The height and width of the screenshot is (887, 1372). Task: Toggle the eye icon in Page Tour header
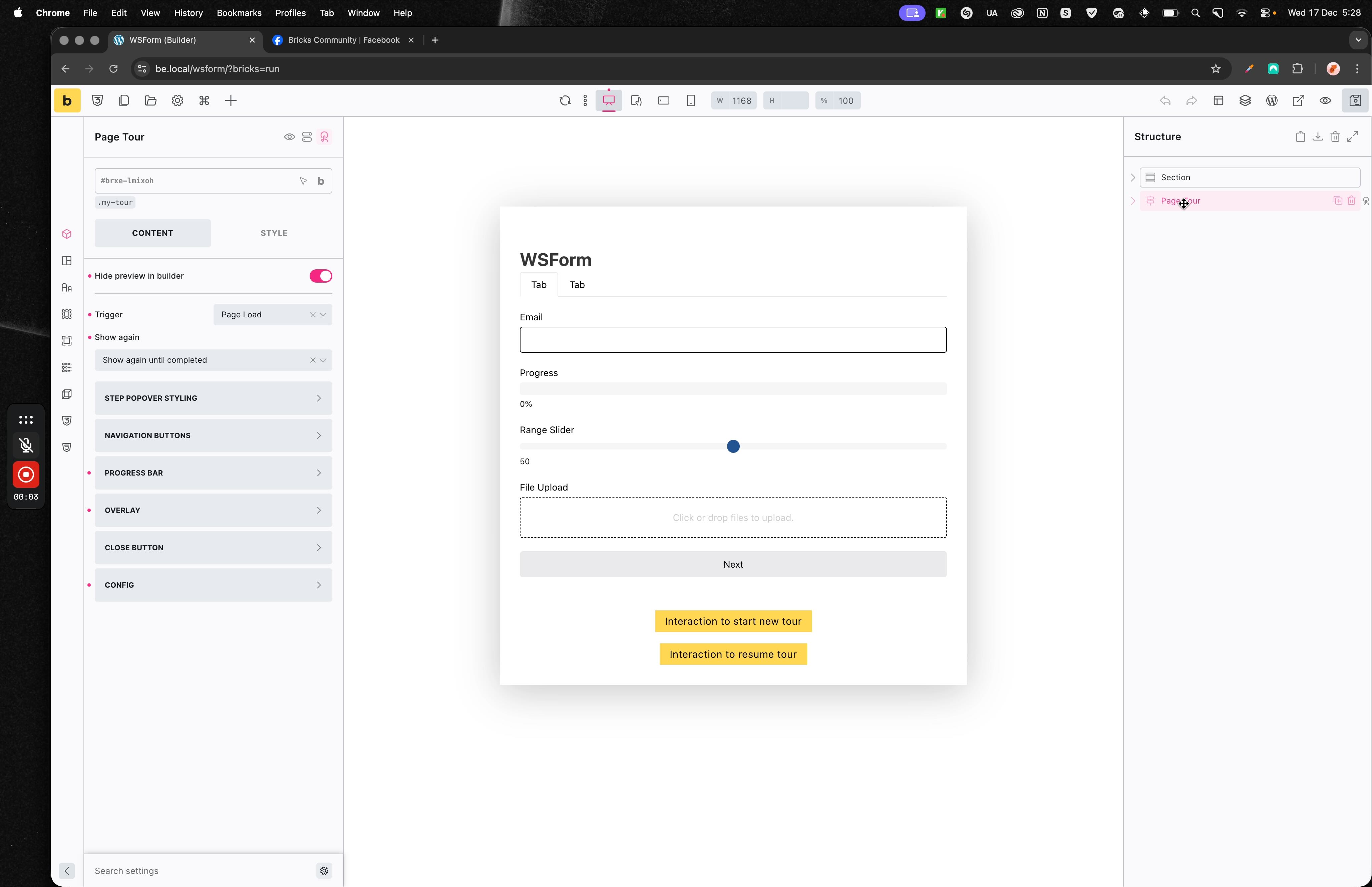click(290, 137)
